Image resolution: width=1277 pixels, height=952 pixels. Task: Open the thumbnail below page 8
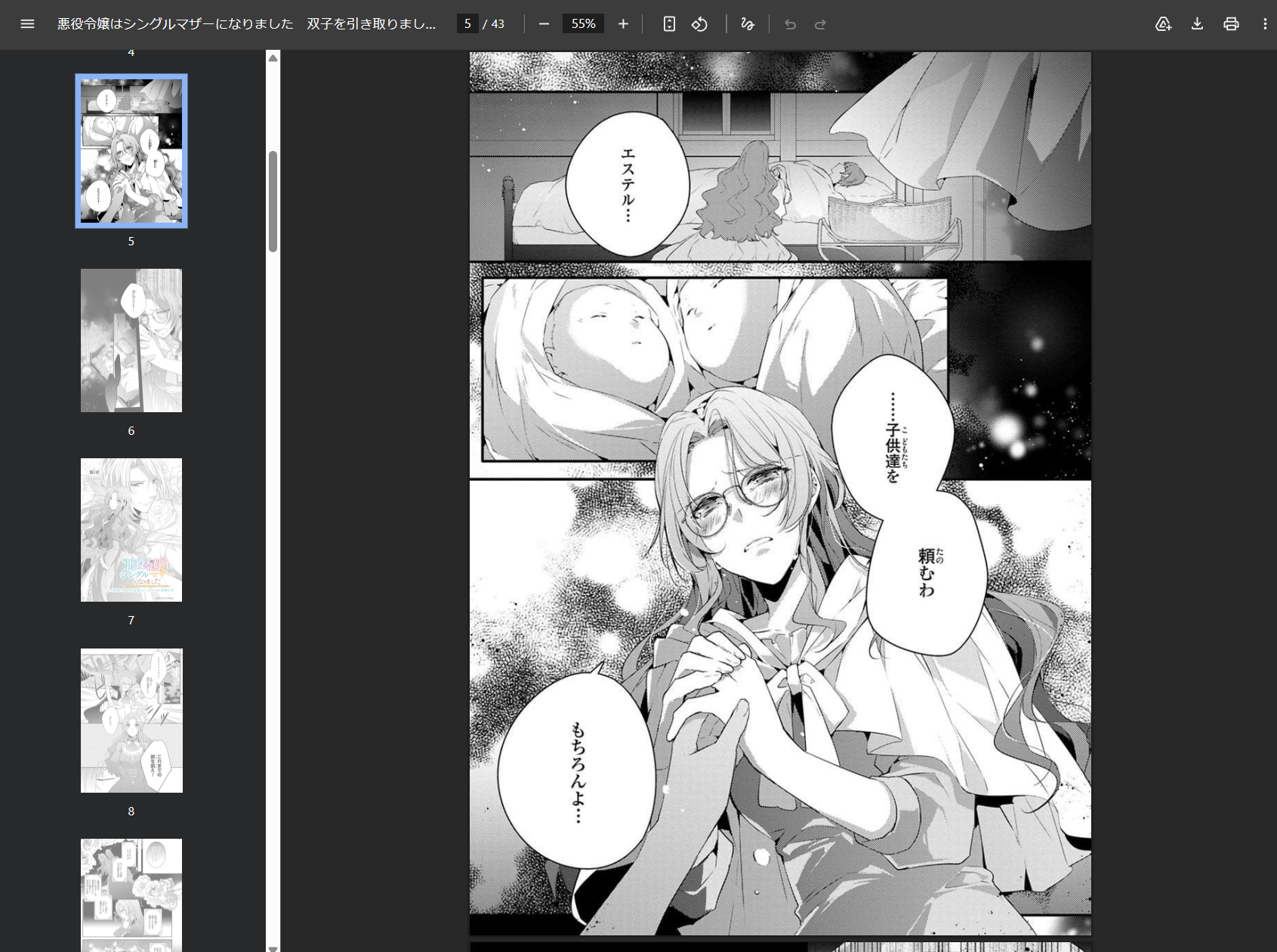pyautogui.click(x=131, y=895)
